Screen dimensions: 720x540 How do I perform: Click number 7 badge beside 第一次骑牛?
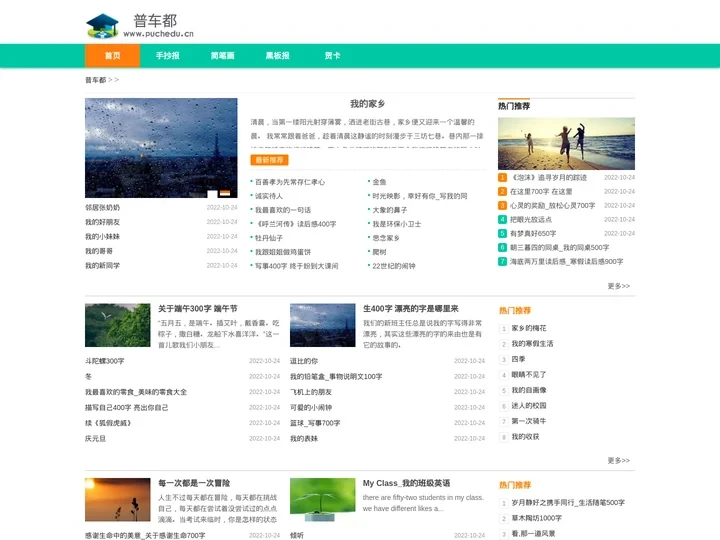504,421
